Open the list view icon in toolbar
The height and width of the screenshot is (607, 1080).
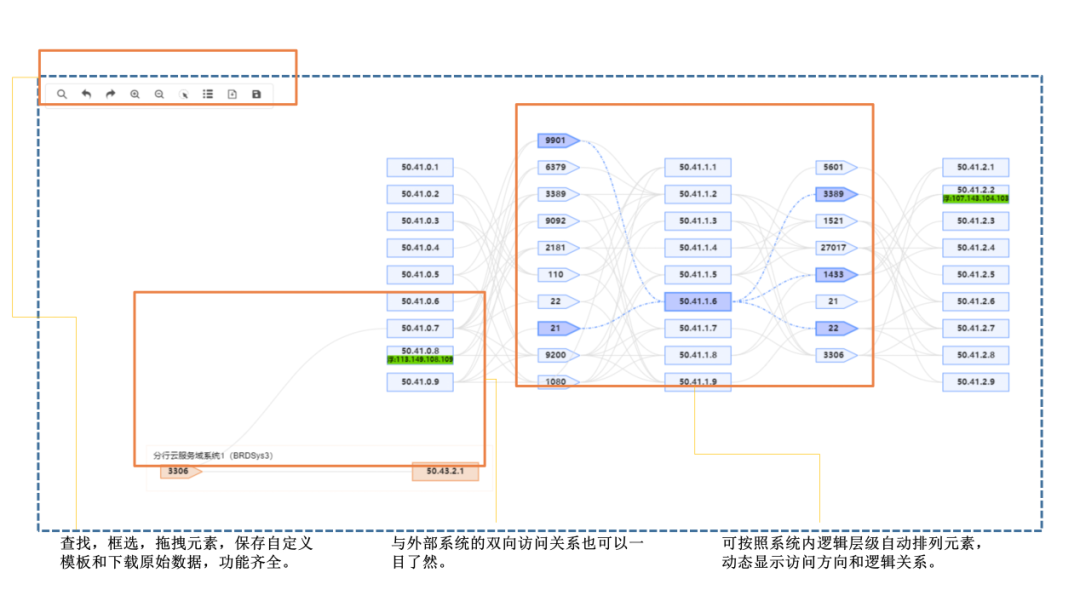[x=208, y=94]
